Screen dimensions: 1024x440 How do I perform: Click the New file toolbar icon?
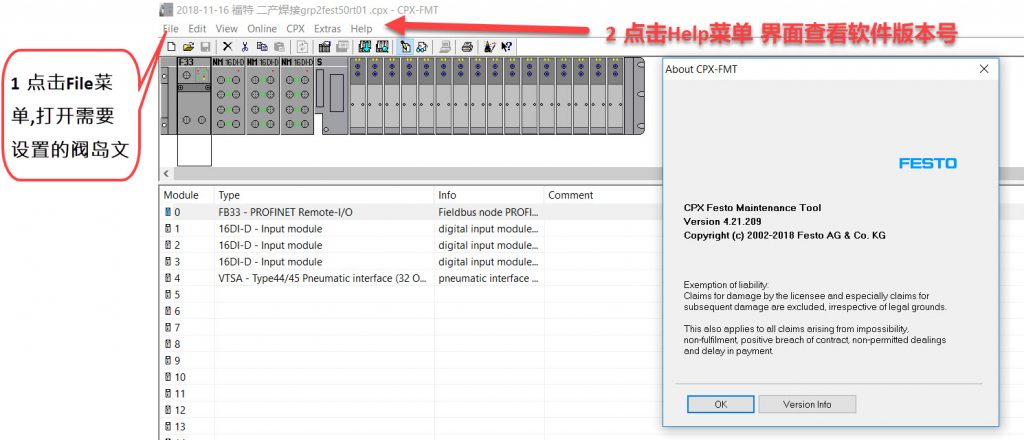pyautogui.click(x=171, y=46)
